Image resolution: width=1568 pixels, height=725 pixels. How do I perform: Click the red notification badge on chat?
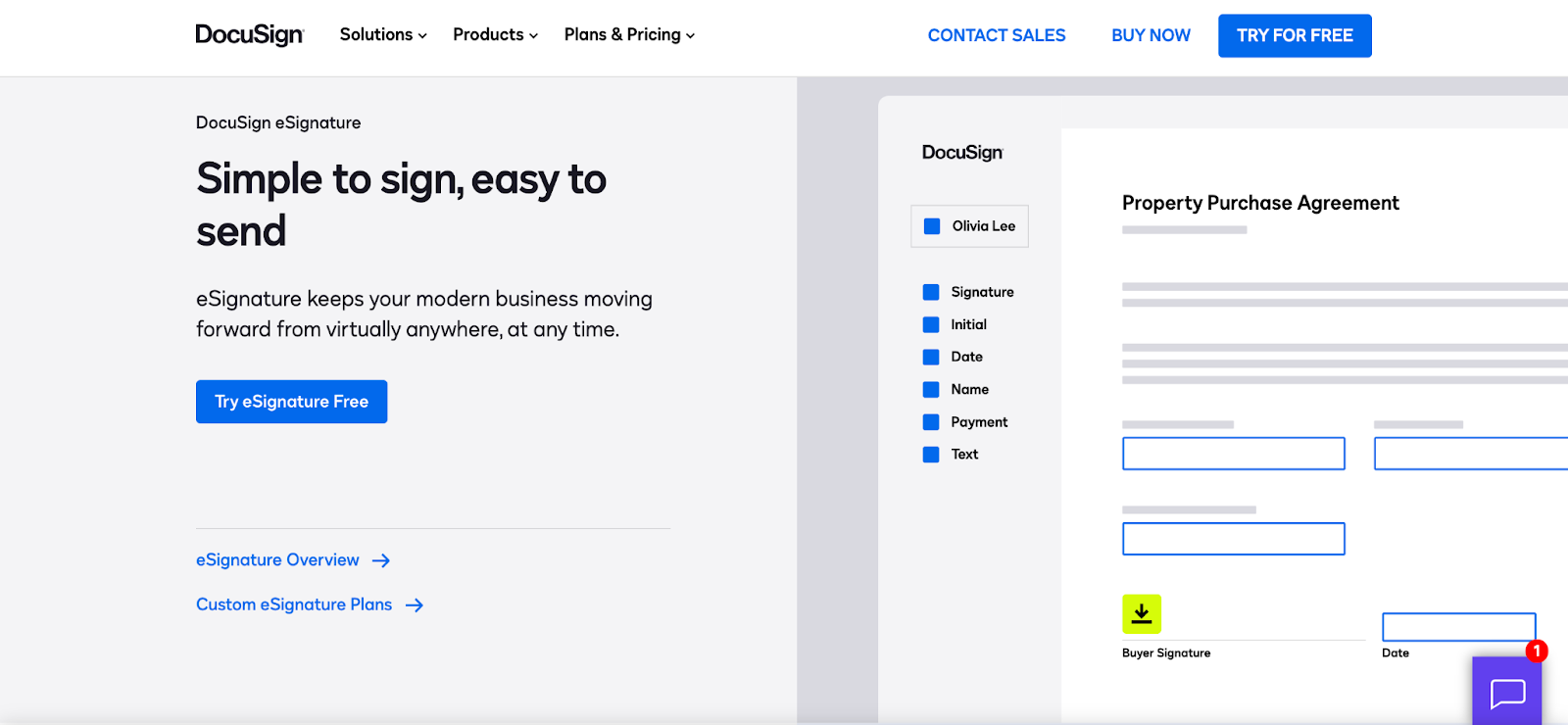click(x=1537, y=651)
